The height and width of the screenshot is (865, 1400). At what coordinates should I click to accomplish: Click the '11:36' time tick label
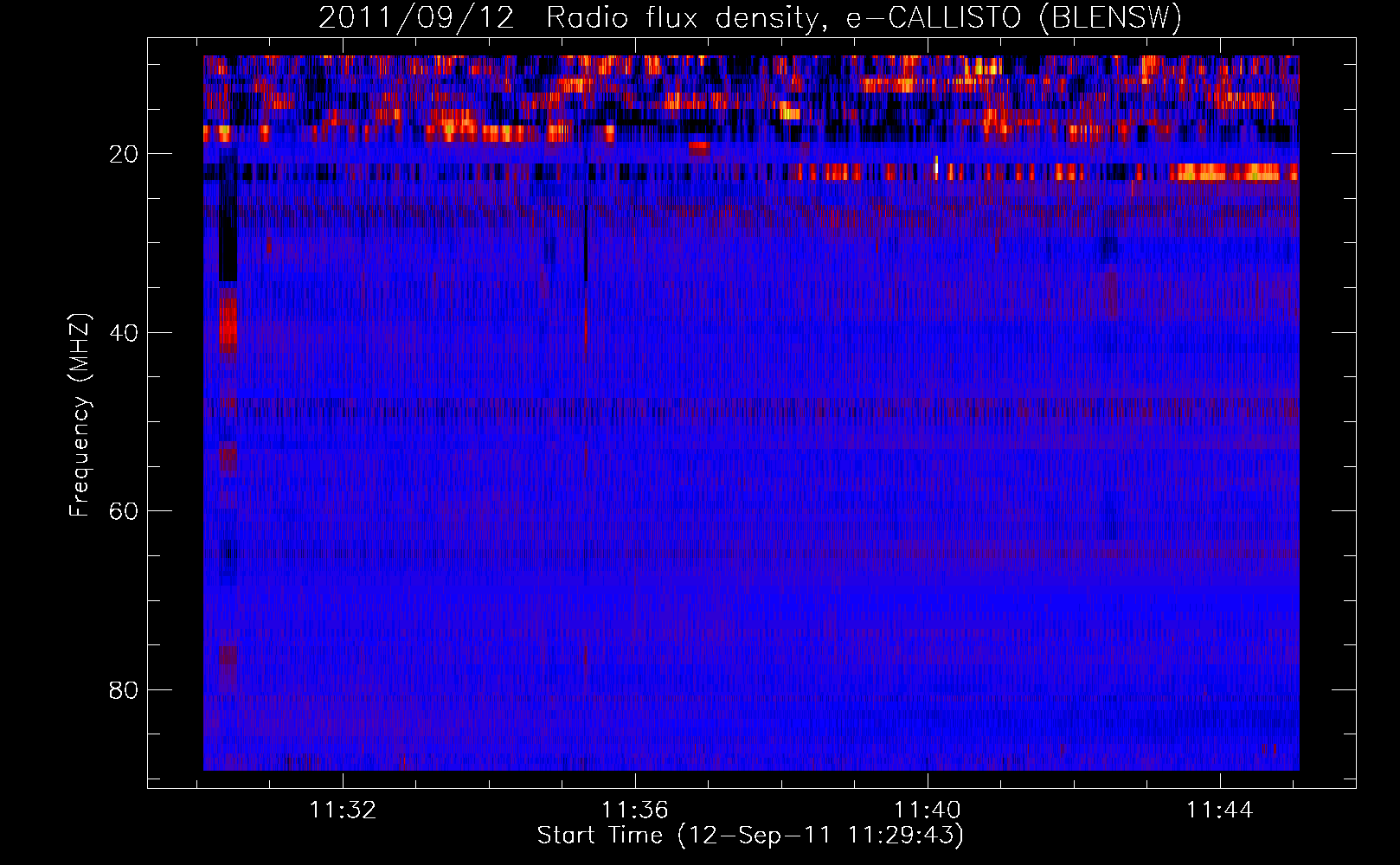[635, 810]
